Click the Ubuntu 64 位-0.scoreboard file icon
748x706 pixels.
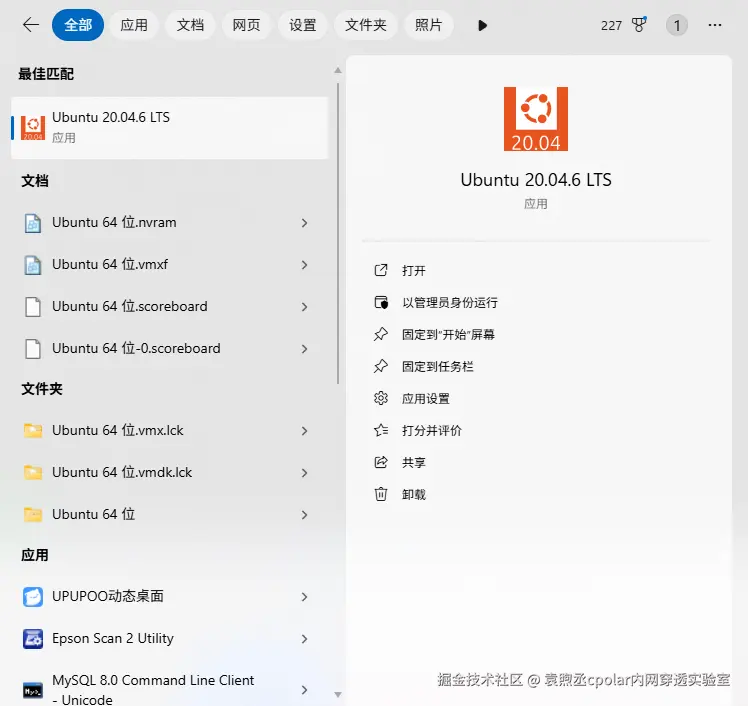(33, 349)
